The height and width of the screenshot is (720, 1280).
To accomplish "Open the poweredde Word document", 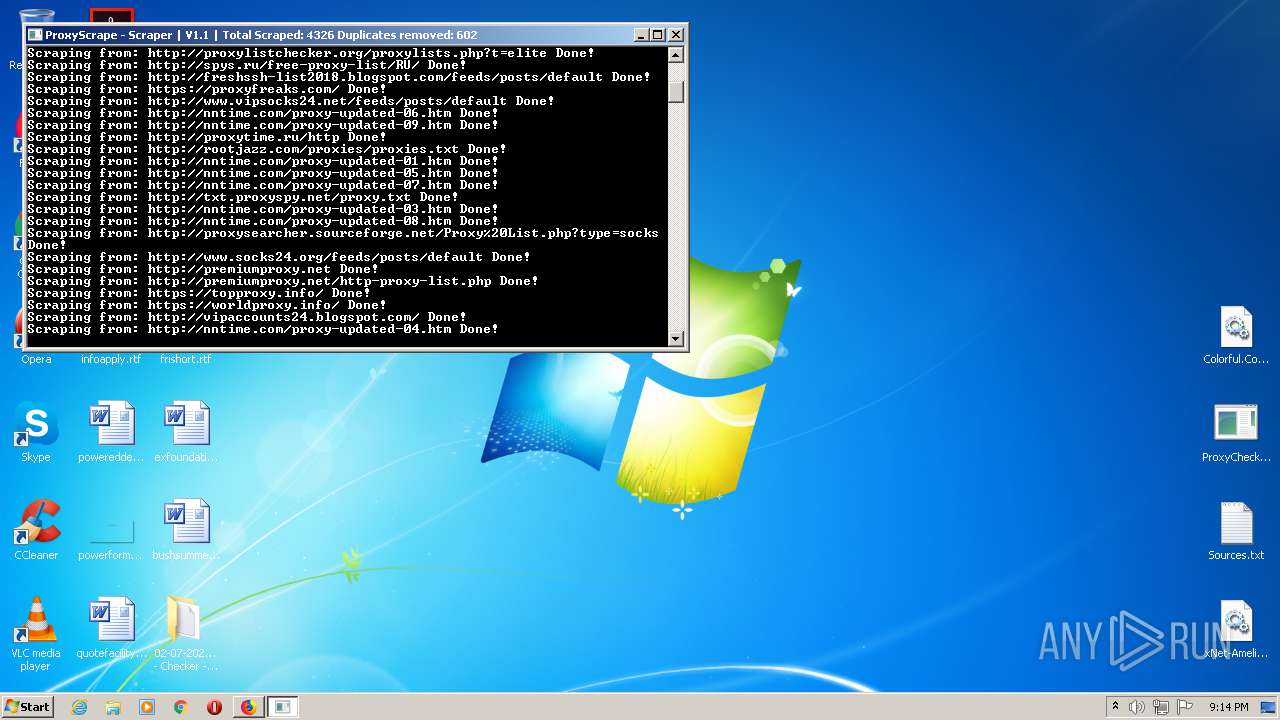I will click(112, 431).
